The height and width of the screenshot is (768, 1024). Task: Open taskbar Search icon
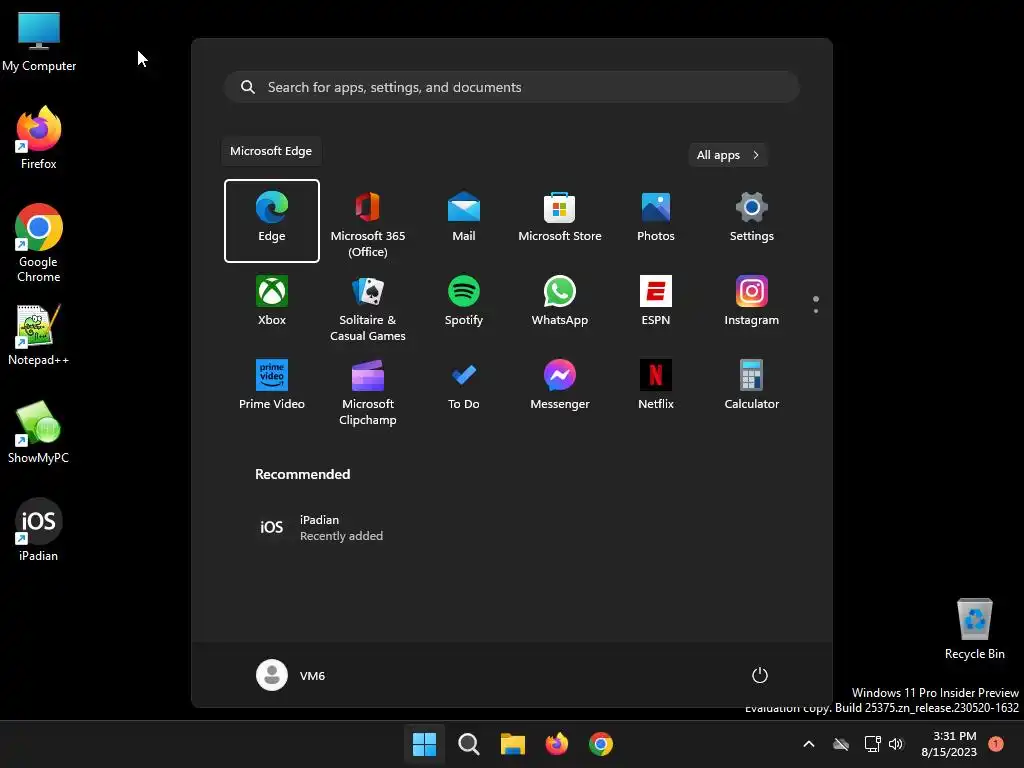[x=468, y=744]
